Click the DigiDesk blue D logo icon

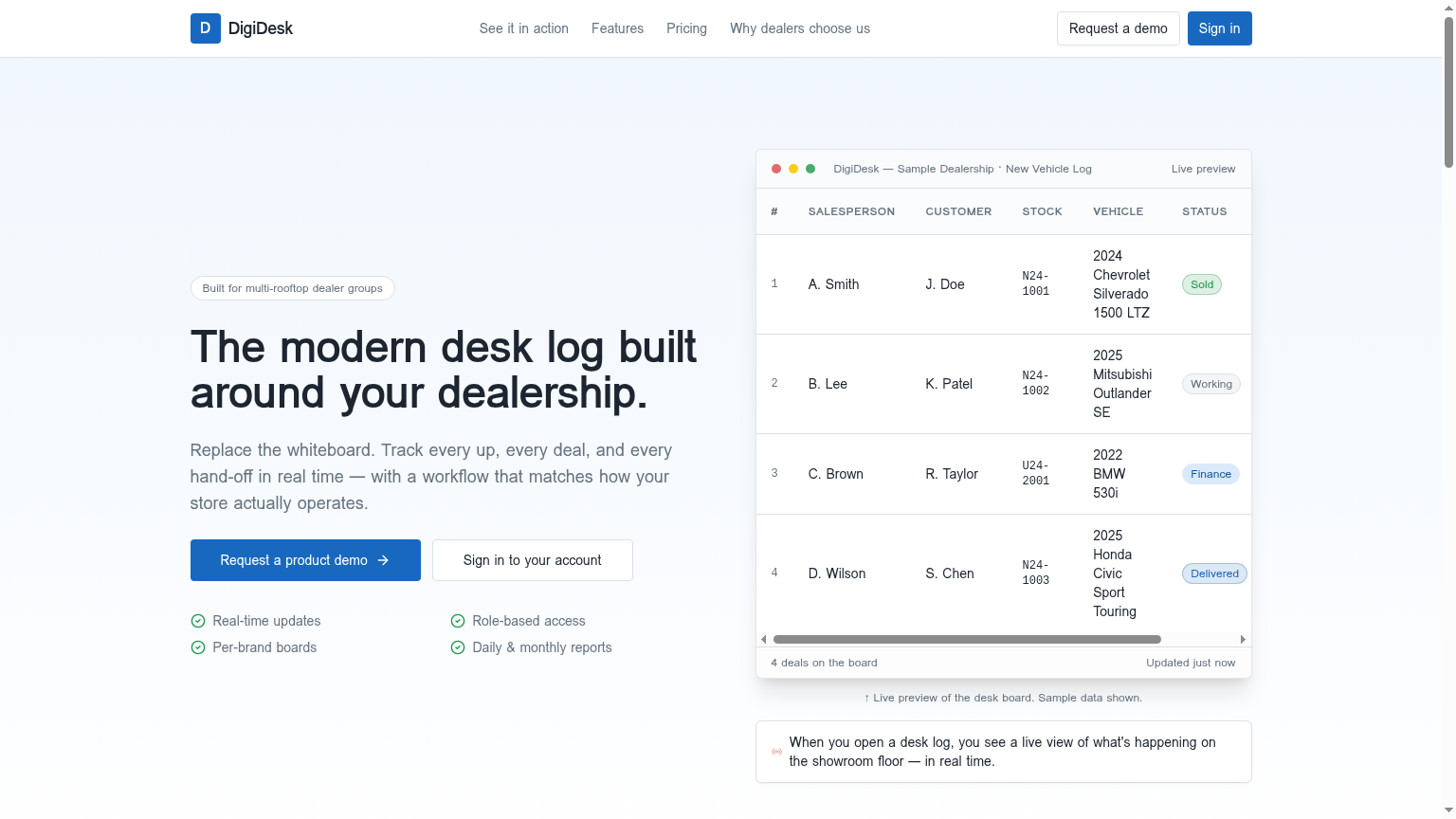click(206, 28)
